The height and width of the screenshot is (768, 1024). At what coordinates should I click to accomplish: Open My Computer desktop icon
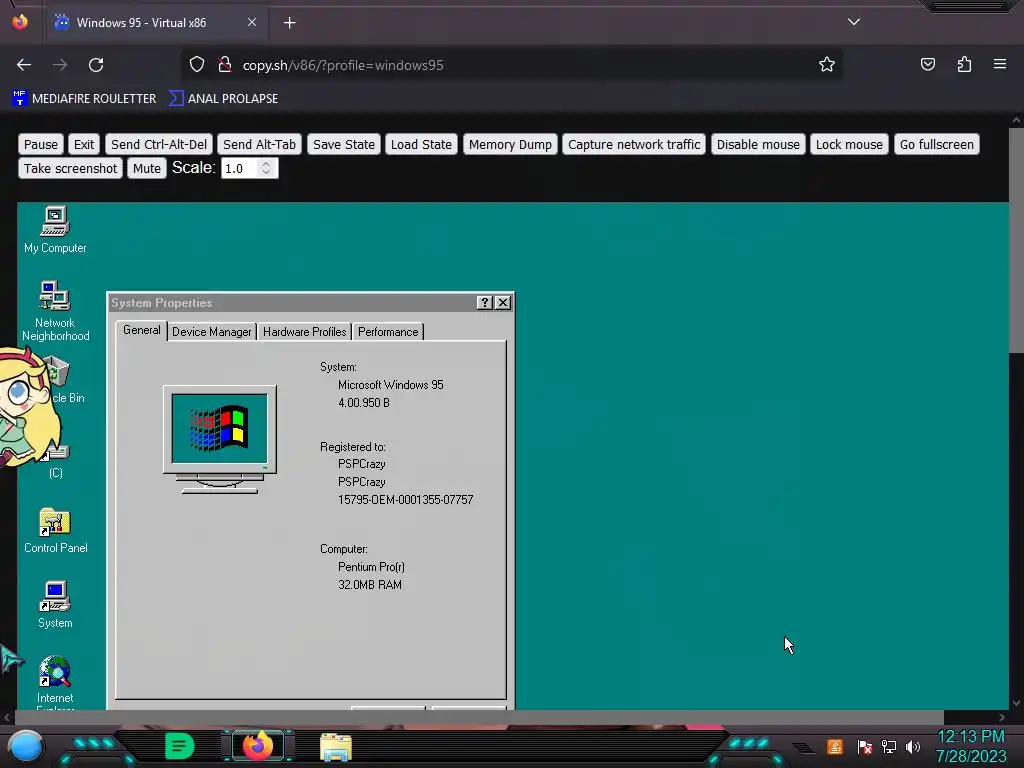click(x=55, y=230)
